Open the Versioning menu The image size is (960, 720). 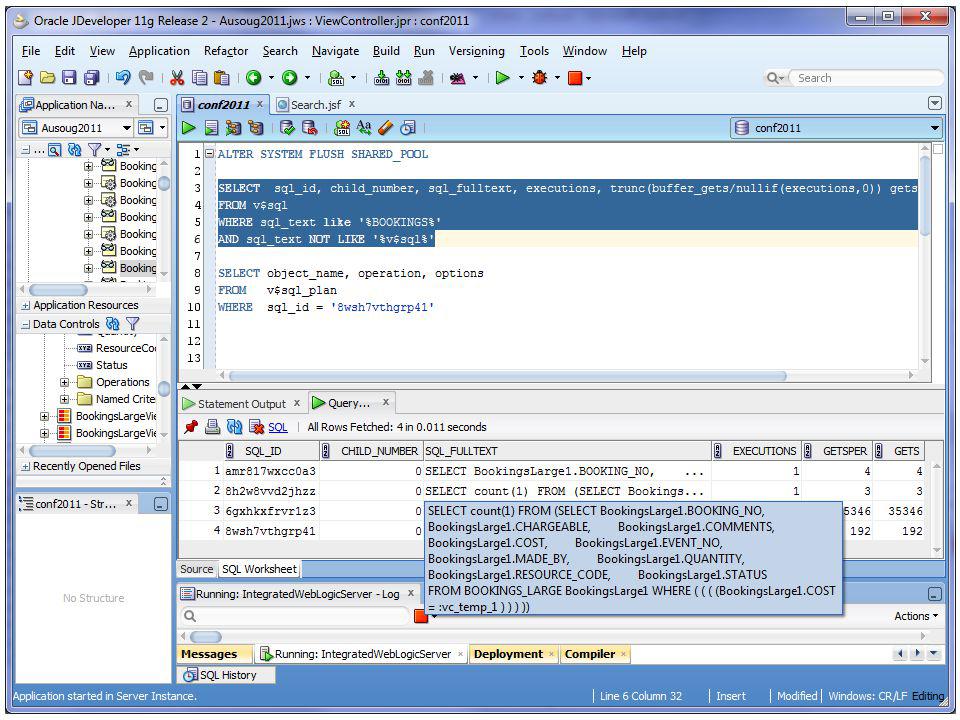point(476,51)
